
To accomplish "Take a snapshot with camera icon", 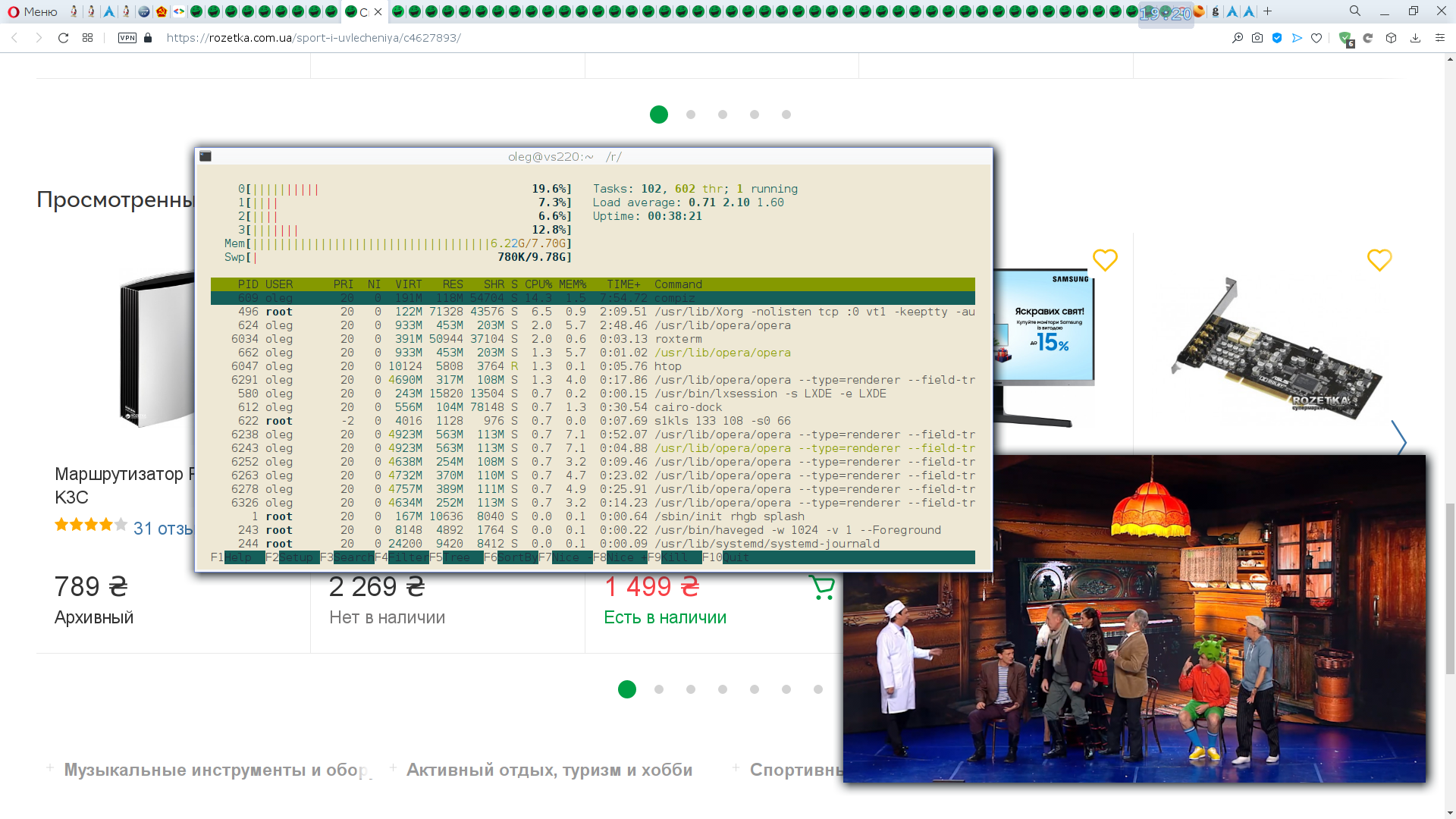I will [1257, 38].
